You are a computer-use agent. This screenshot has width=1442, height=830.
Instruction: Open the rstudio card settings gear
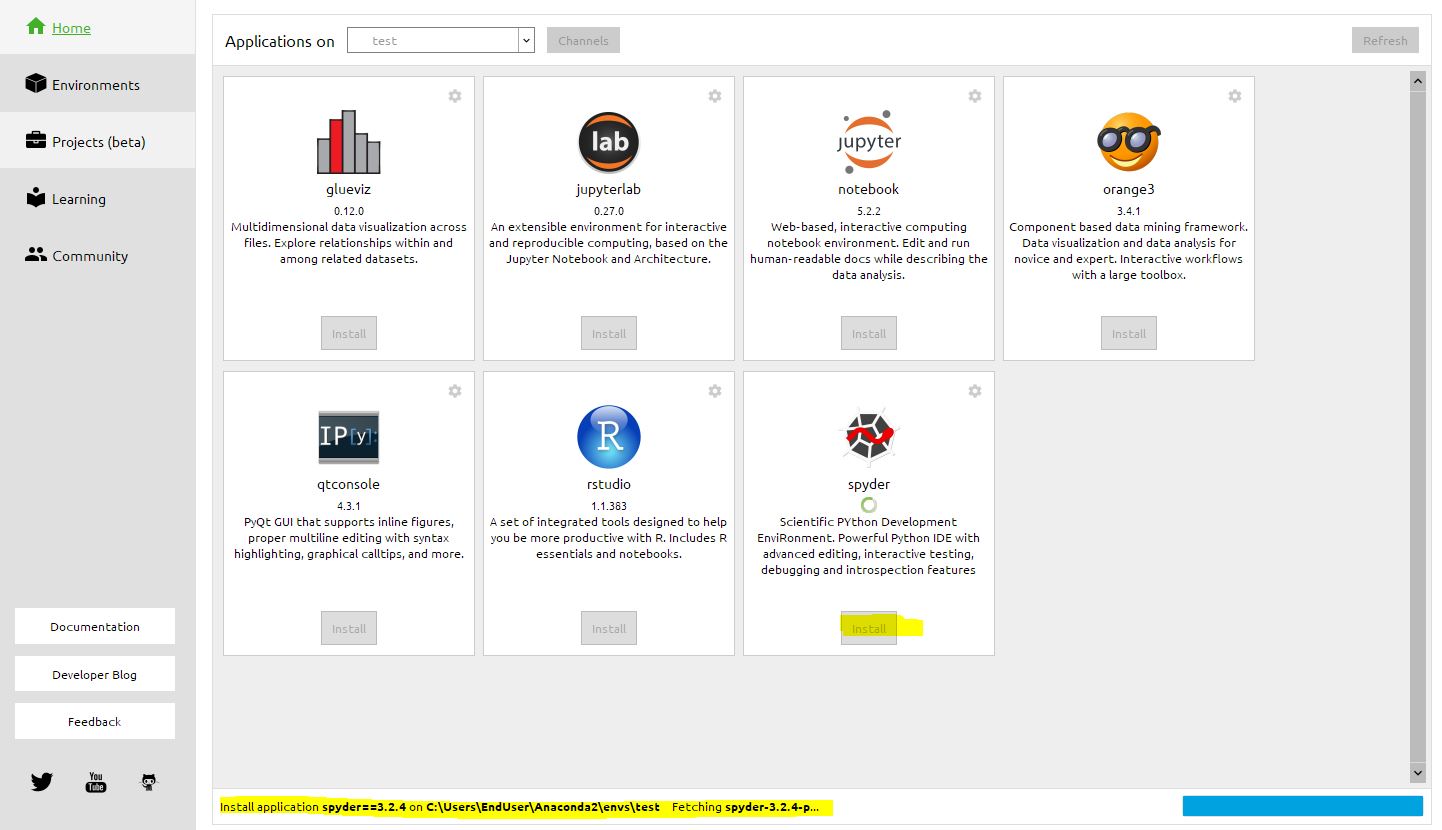[715, 391]
